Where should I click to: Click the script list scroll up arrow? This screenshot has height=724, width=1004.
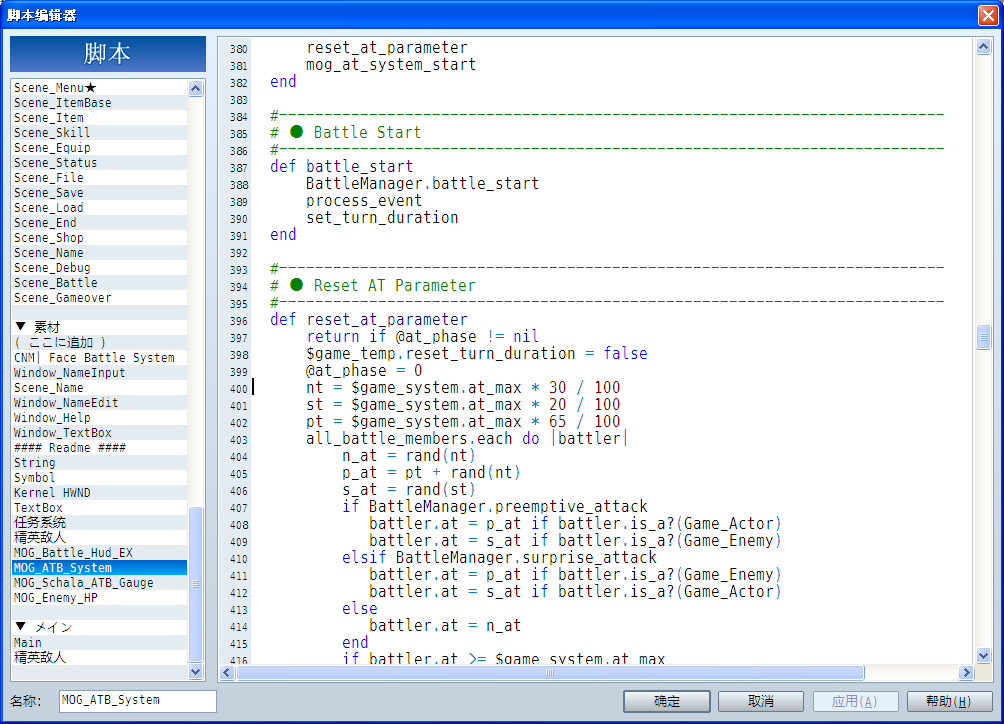(196, 88)
